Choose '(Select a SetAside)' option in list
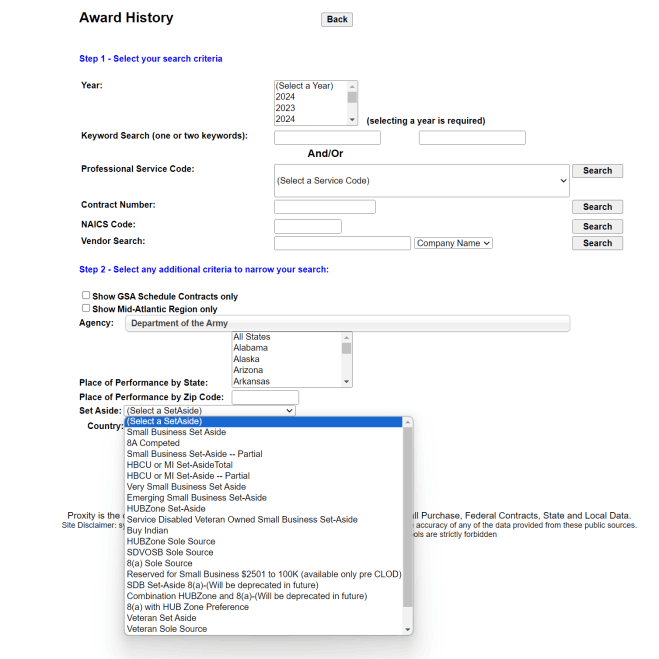 pos(264,421)
